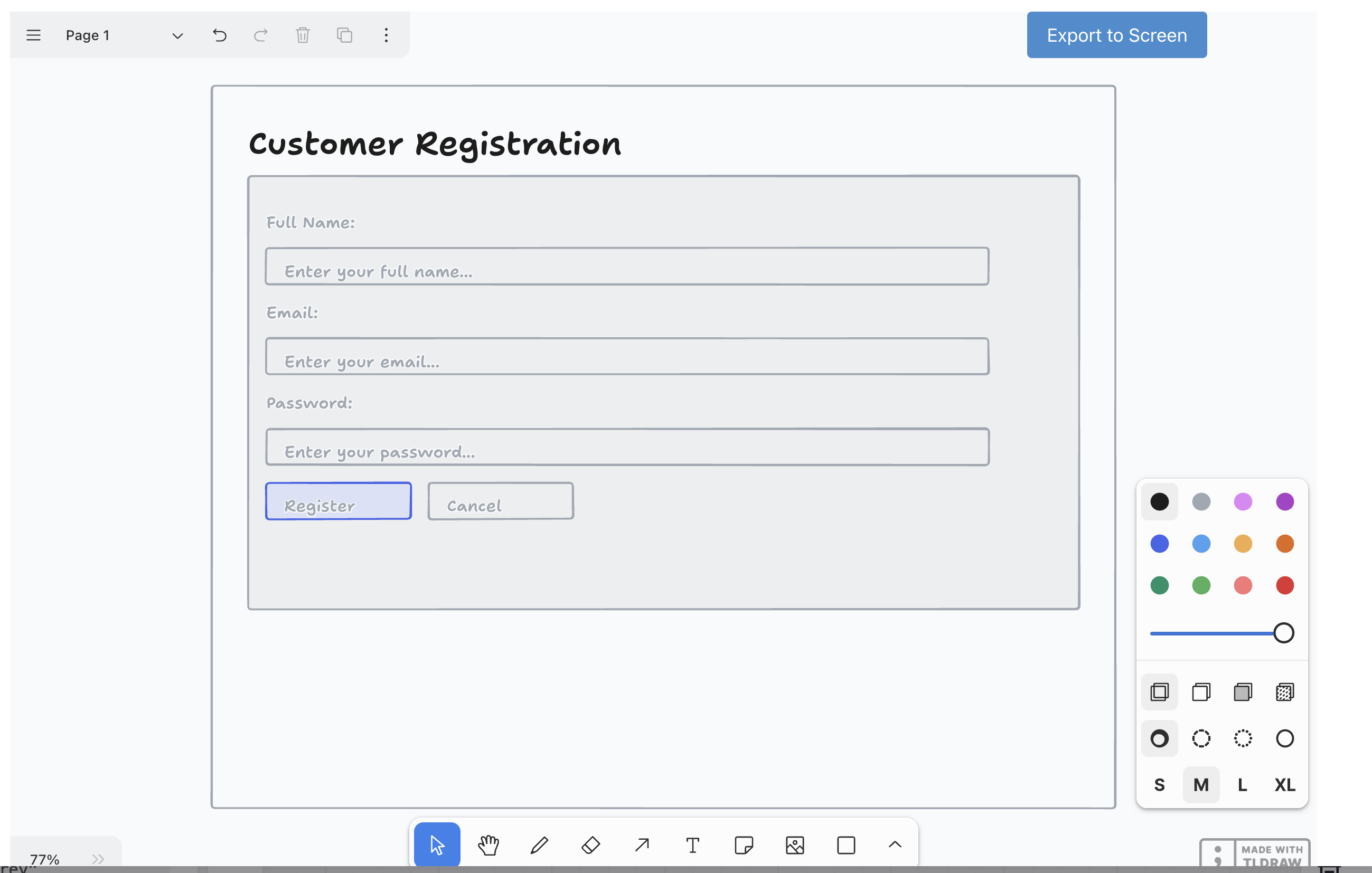Select the Arrow tool
Viewport: 1372px width, 873px height.
pyautogui.click(x=642, y=845)
